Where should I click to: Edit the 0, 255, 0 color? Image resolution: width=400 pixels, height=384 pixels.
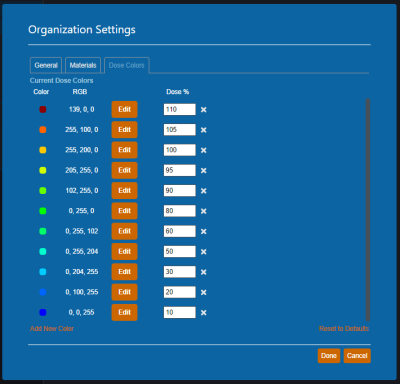click(124, 211)
